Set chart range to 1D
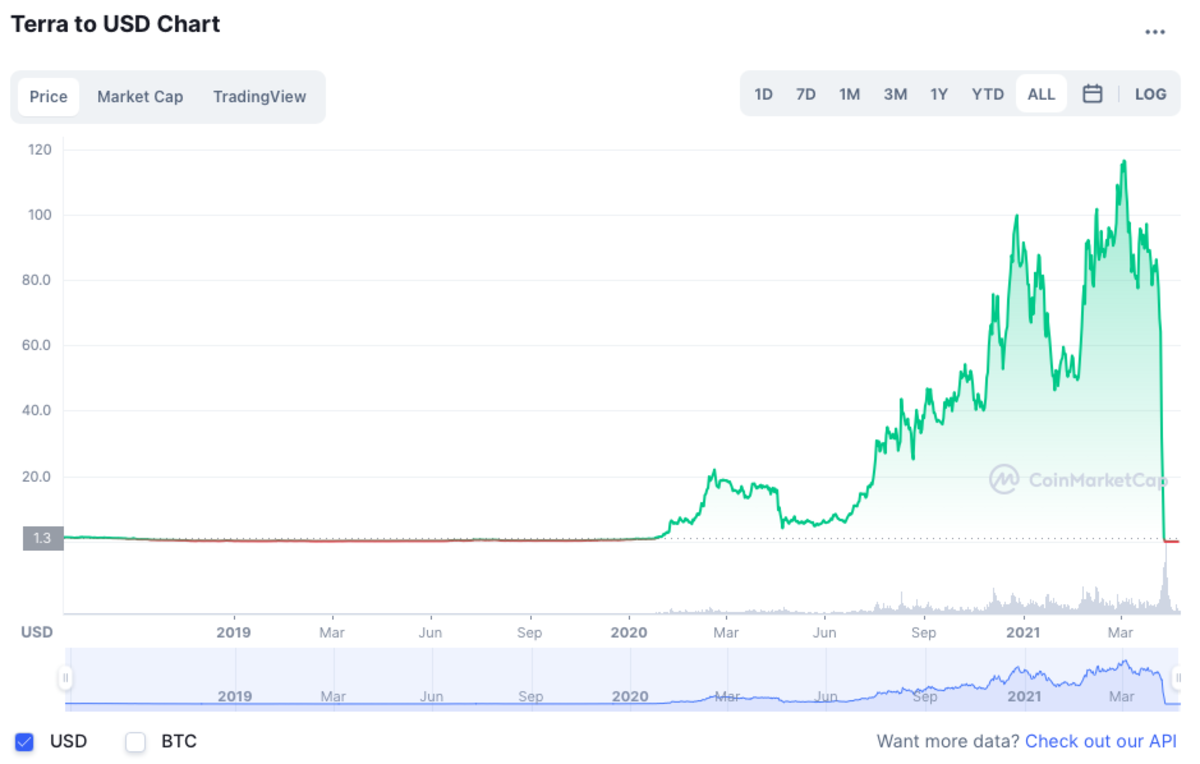Image resolution: width=1200 pixels, height=764 pixels. [763, 94]
